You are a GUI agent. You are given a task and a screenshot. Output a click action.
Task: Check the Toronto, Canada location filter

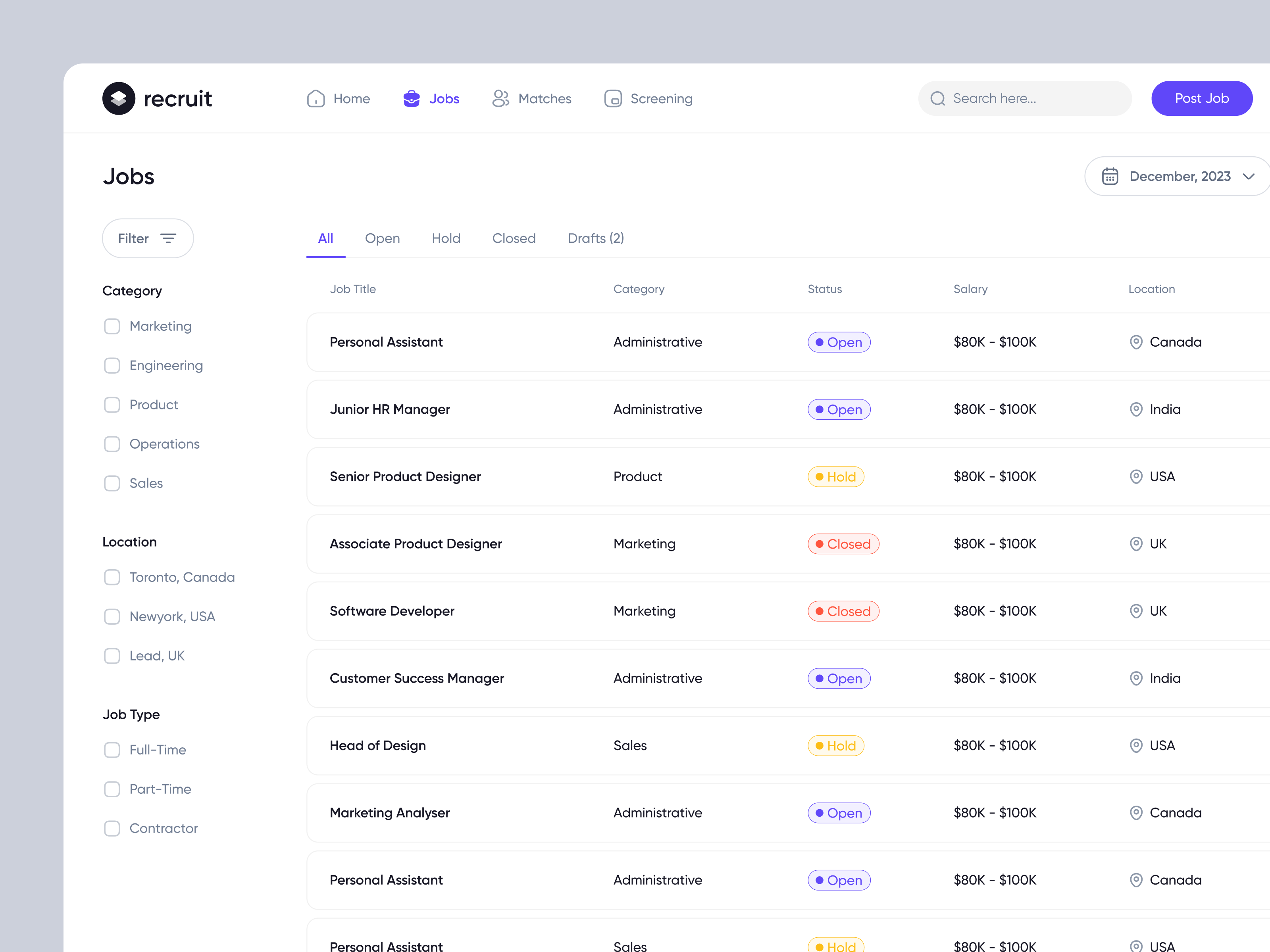pyautogui.click(x=112, y=577)
